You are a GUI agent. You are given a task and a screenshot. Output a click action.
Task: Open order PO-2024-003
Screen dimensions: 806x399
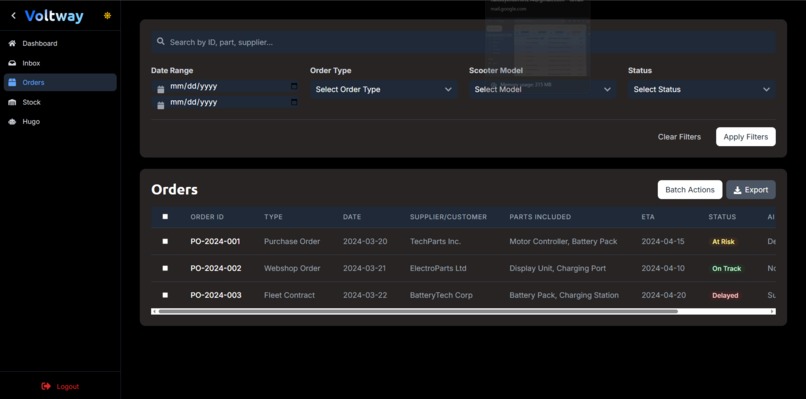(x=216, y=295)
